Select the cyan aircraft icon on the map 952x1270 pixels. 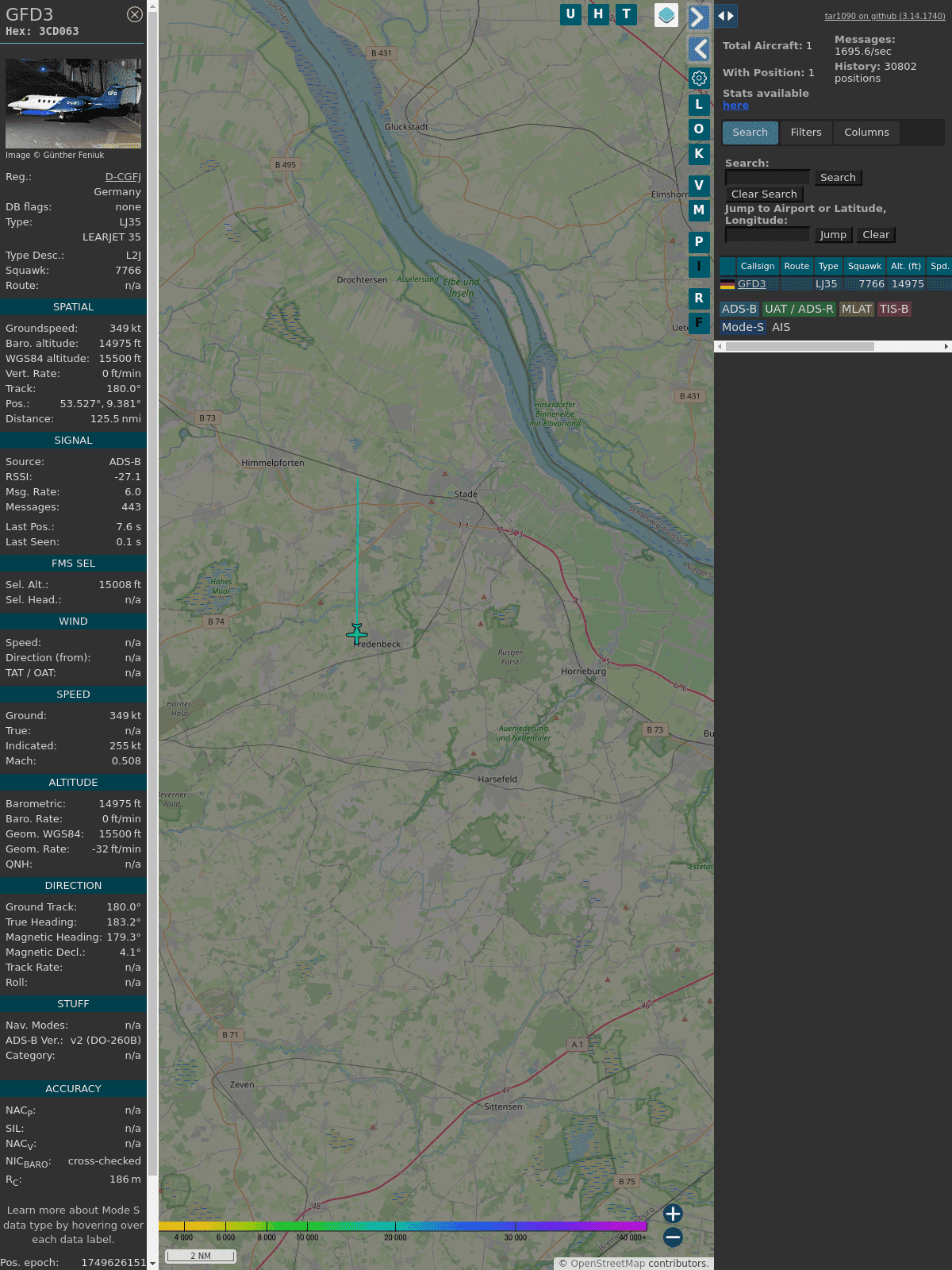pyautogui.click(x=357, y=633)
